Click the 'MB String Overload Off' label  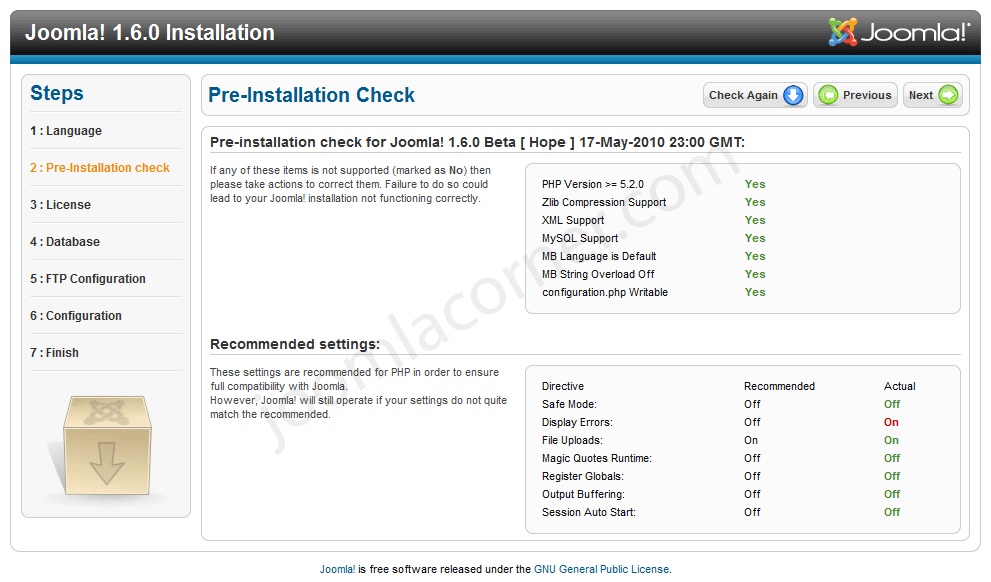pyautogui.click(x=598, y=274)
